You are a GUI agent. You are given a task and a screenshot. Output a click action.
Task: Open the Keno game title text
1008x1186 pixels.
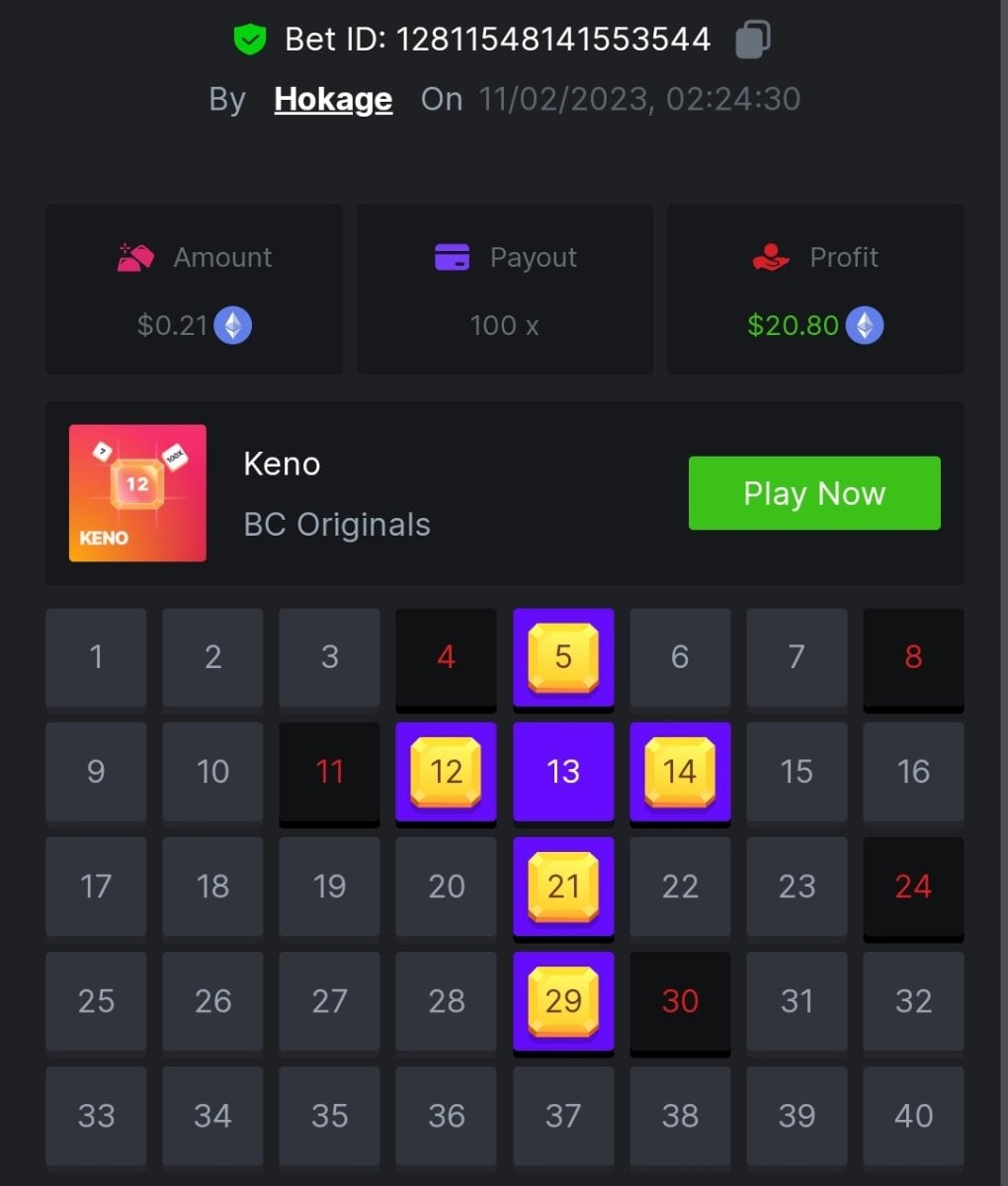click(x=282, y=464)
